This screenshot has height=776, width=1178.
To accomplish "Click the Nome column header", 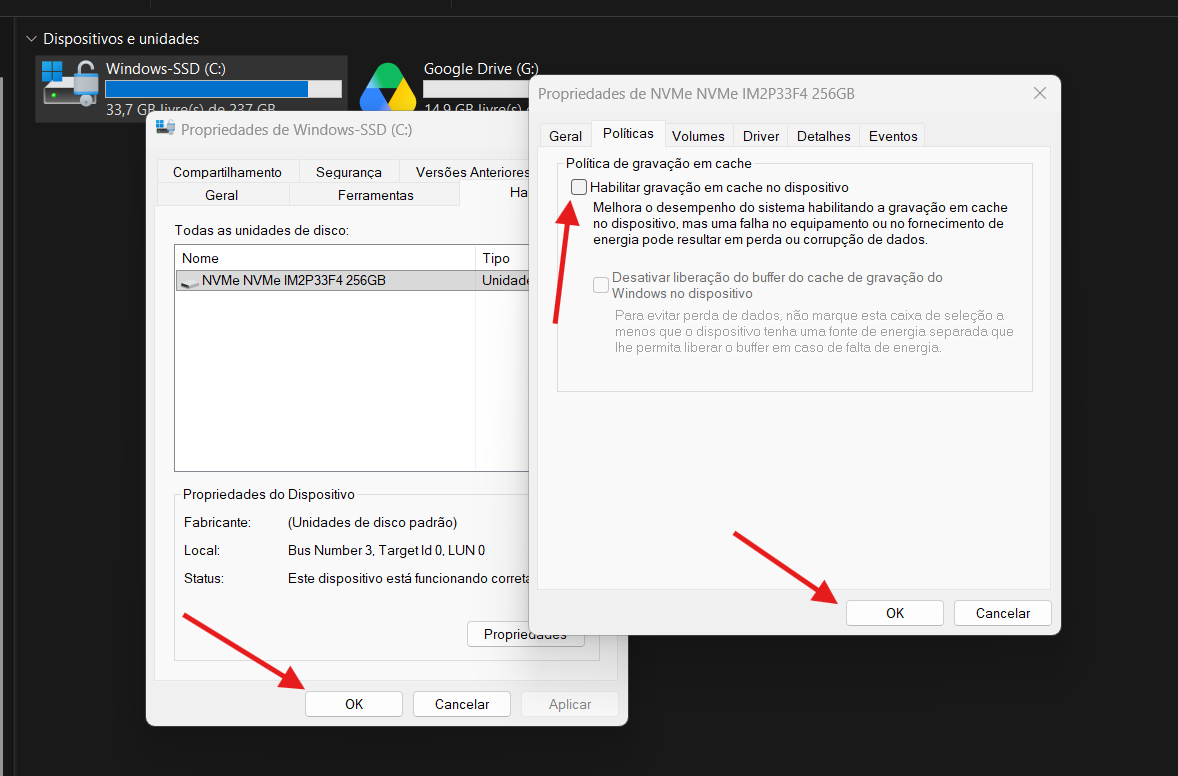I will (325, 258).
